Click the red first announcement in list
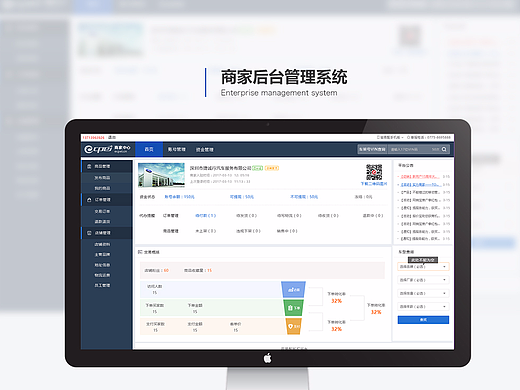Image resolution: width=520 pixels, height=390 pixels. [420, 176]
